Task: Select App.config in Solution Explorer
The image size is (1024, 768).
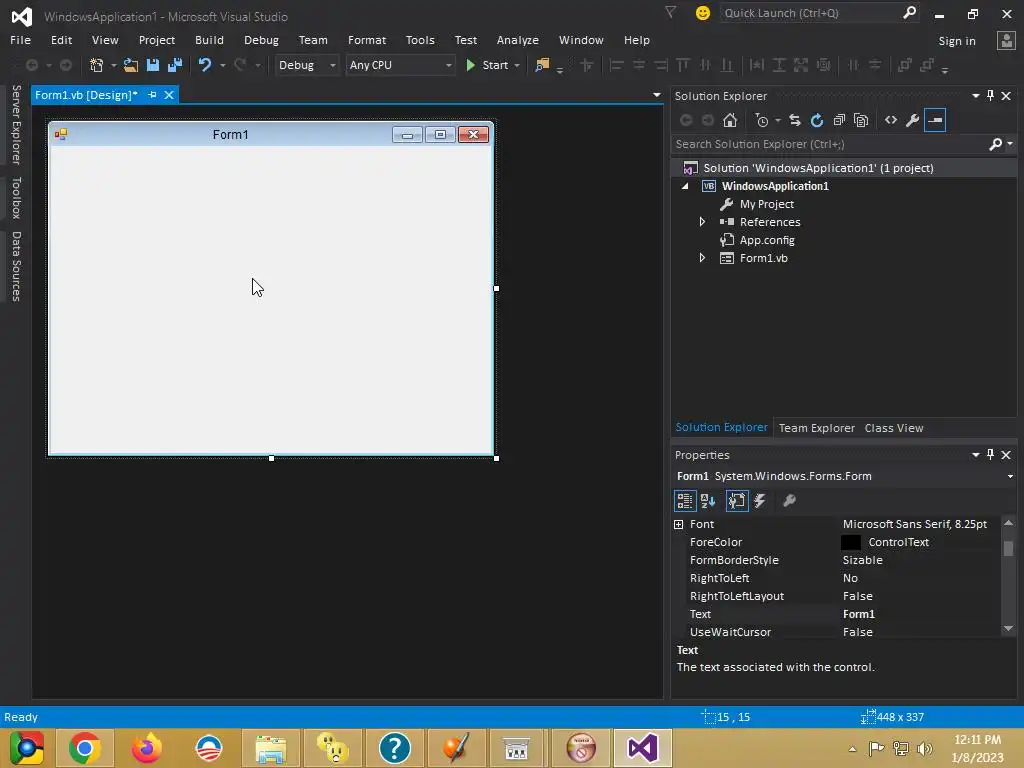Action: [767, 240]
